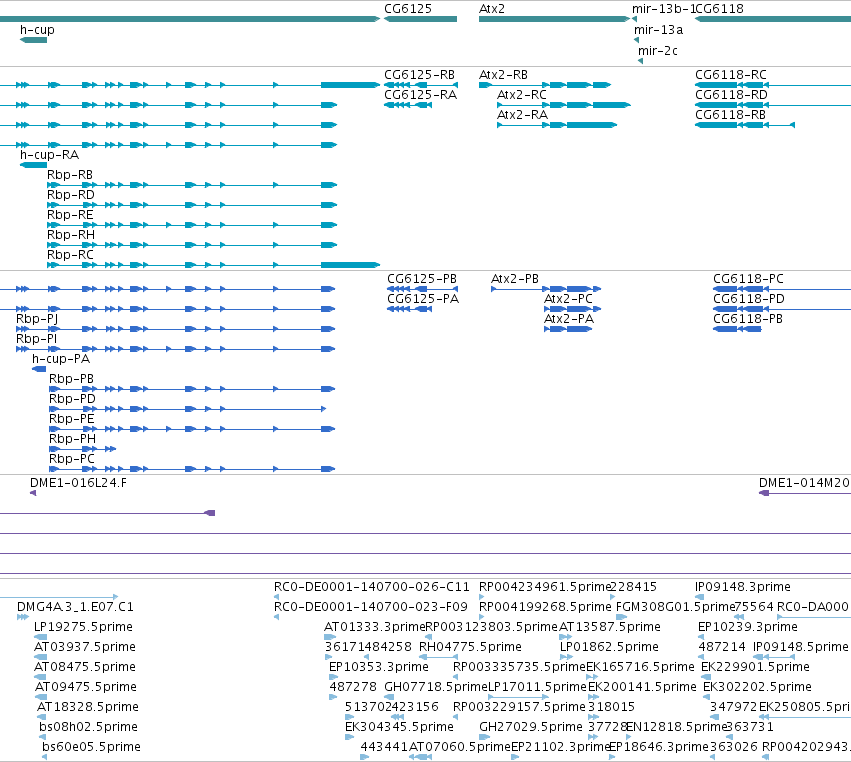Select the Rbp-RC transcript label
The image size is (851, 762).
71,255
